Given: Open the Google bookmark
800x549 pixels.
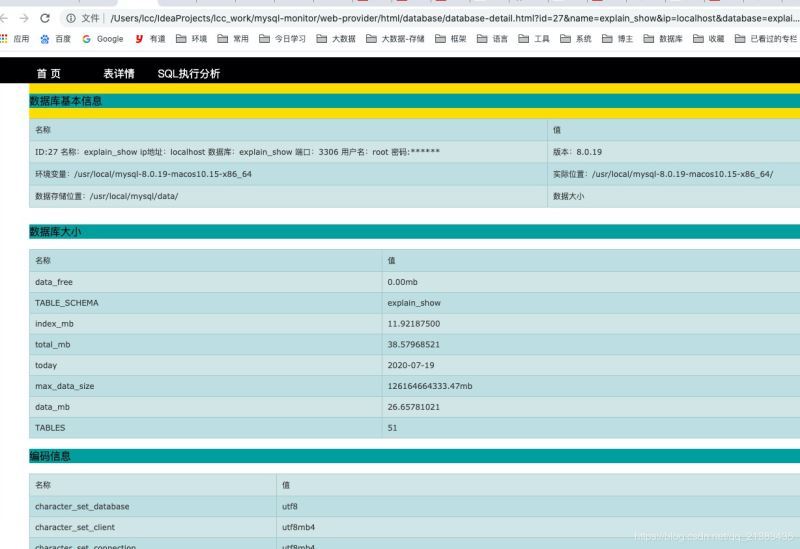Looking at the screenshot, I should click(103, 39).
